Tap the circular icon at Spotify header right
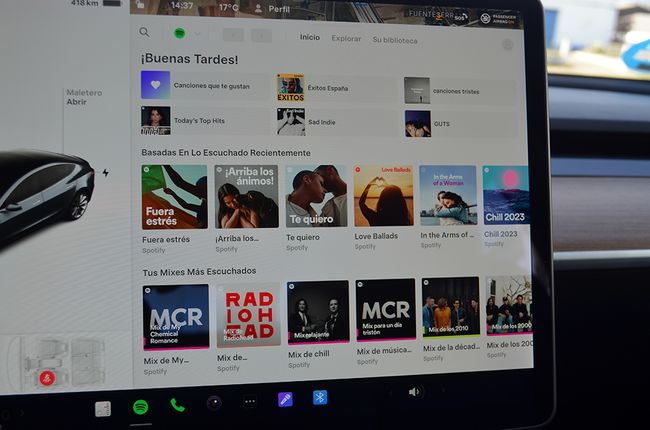The image size is (650, 430). click(x=507, y=44)
